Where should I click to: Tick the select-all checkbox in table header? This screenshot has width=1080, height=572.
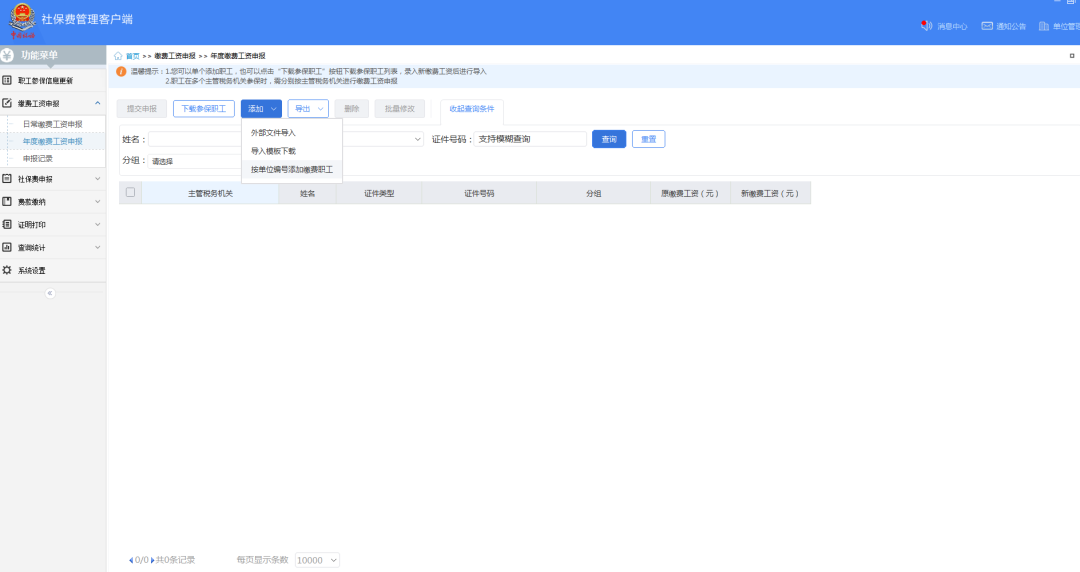click(130, 192)
